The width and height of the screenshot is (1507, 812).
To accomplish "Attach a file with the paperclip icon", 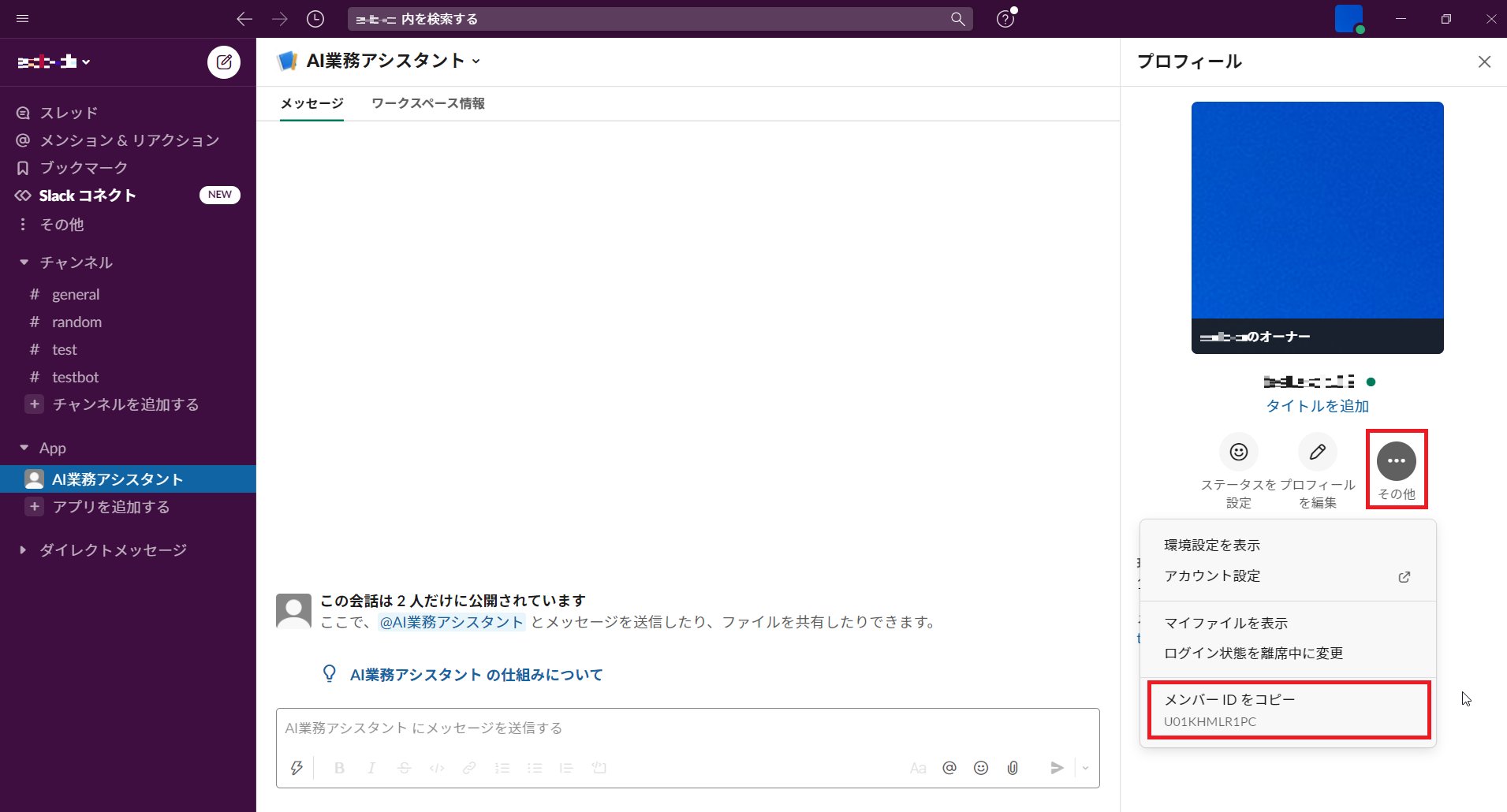I will click(x=1013, y=768).
